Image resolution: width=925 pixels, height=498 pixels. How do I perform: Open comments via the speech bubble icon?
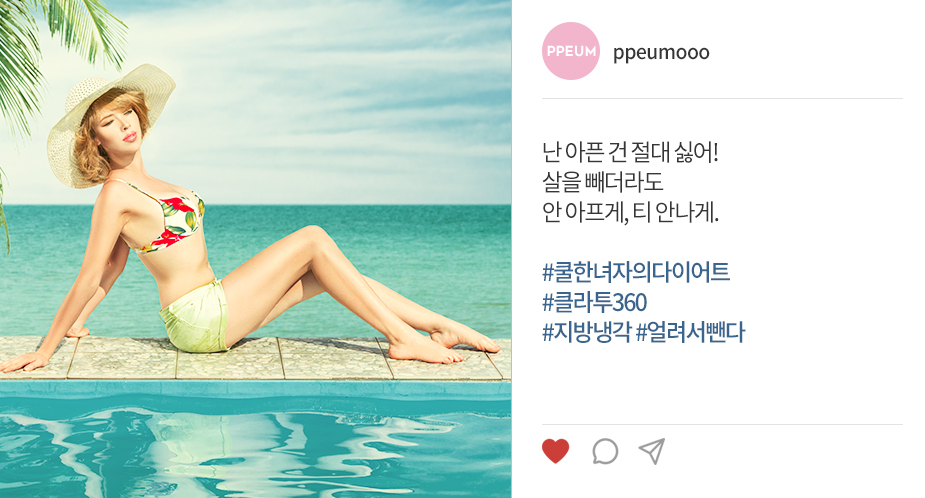[x=605, y=451]
